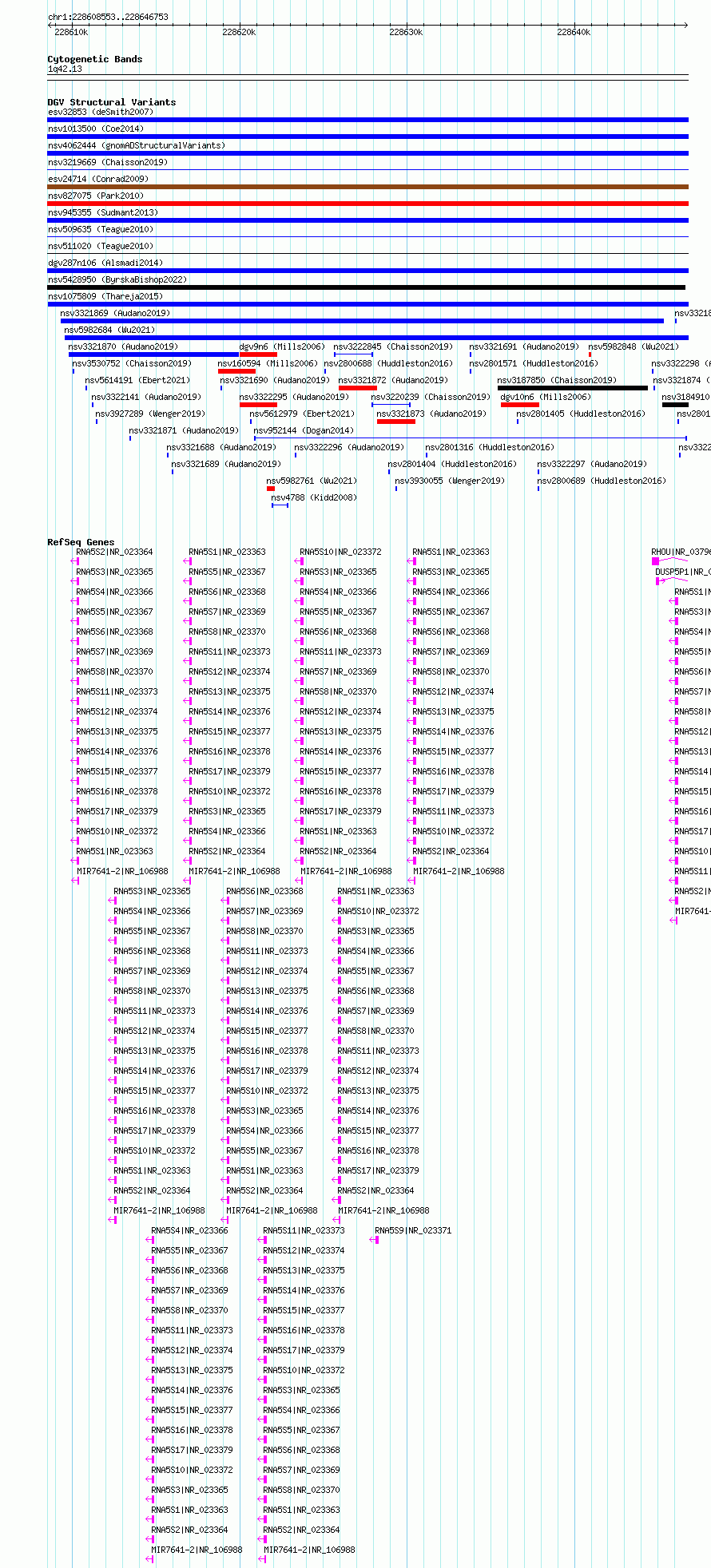Viewport: 711px width, 1568px height.
Task: Click the nsv3220239 (Chaisson2019) label
Action: click(431, 397)
